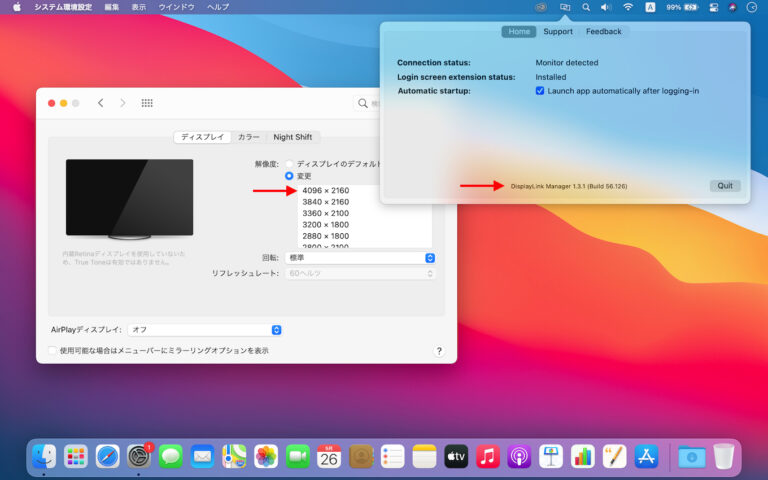768x480 pixels.
Task: Click the help question mark button
Action: [x=439, y=351]
